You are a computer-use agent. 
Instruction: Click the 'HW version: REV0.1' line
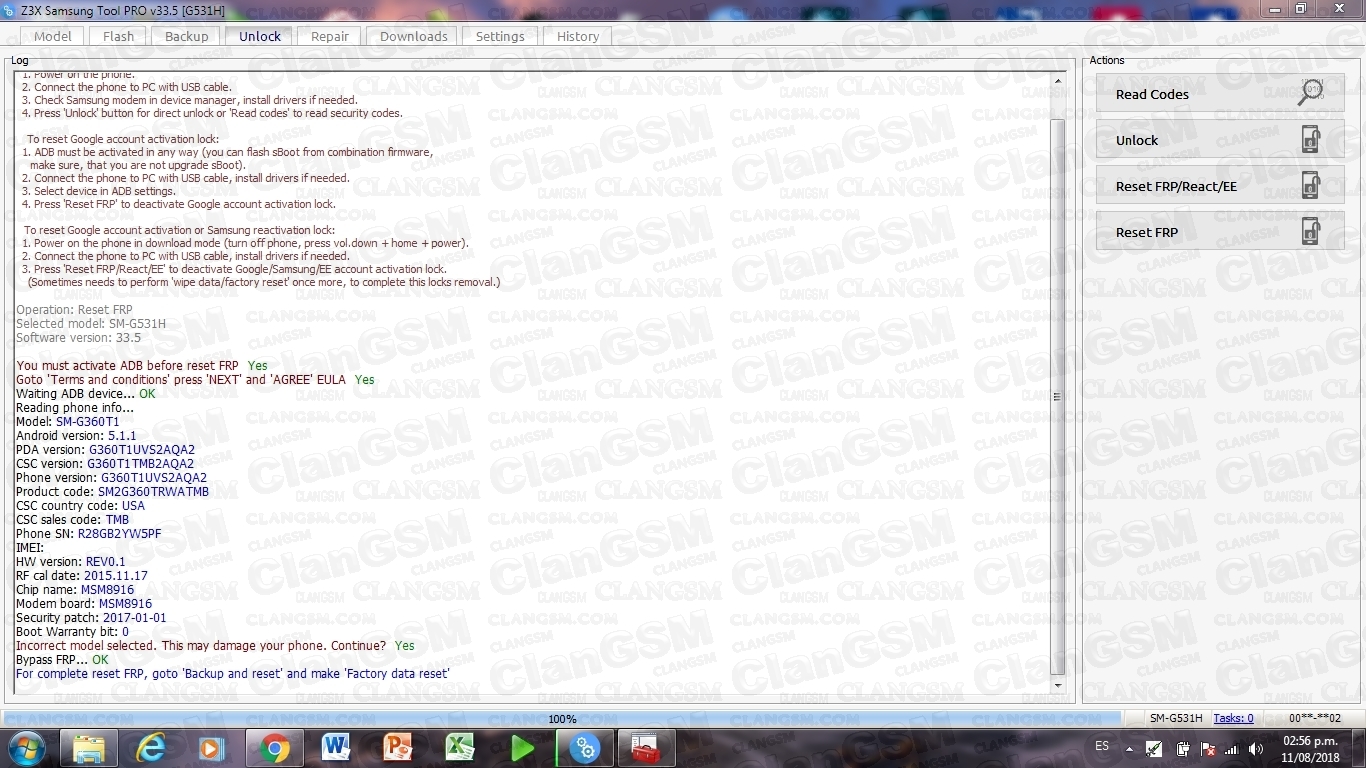[x=70, y=562]
